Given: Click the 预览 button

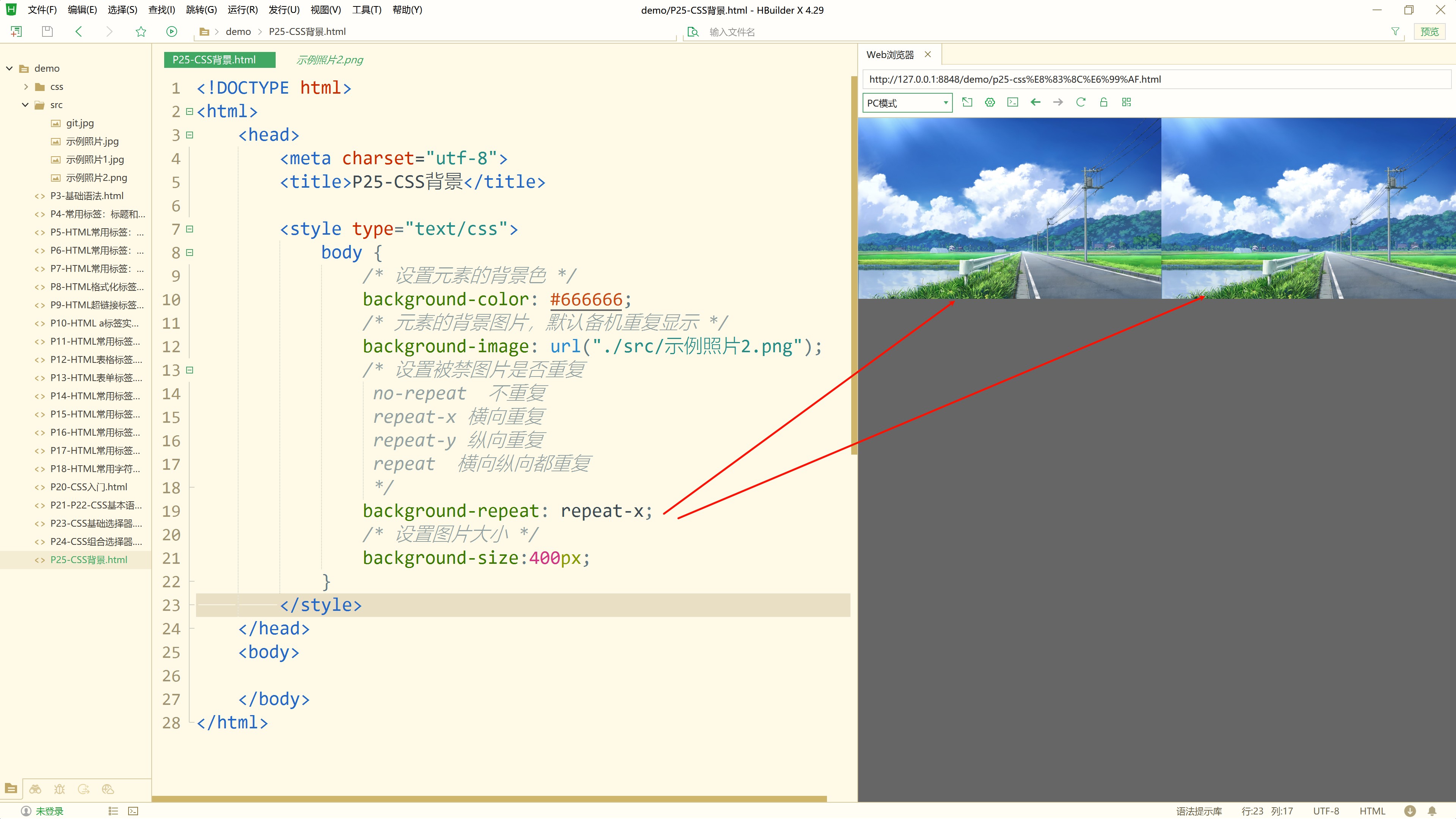Looking at the screenshot, I should 1429,31.
